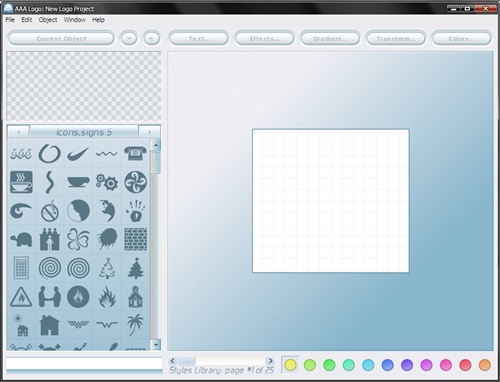Screen dimensions: 500x382
Task: Choose the globe with face profile icon
Action: pyautogui.click(x=78, y=211)
